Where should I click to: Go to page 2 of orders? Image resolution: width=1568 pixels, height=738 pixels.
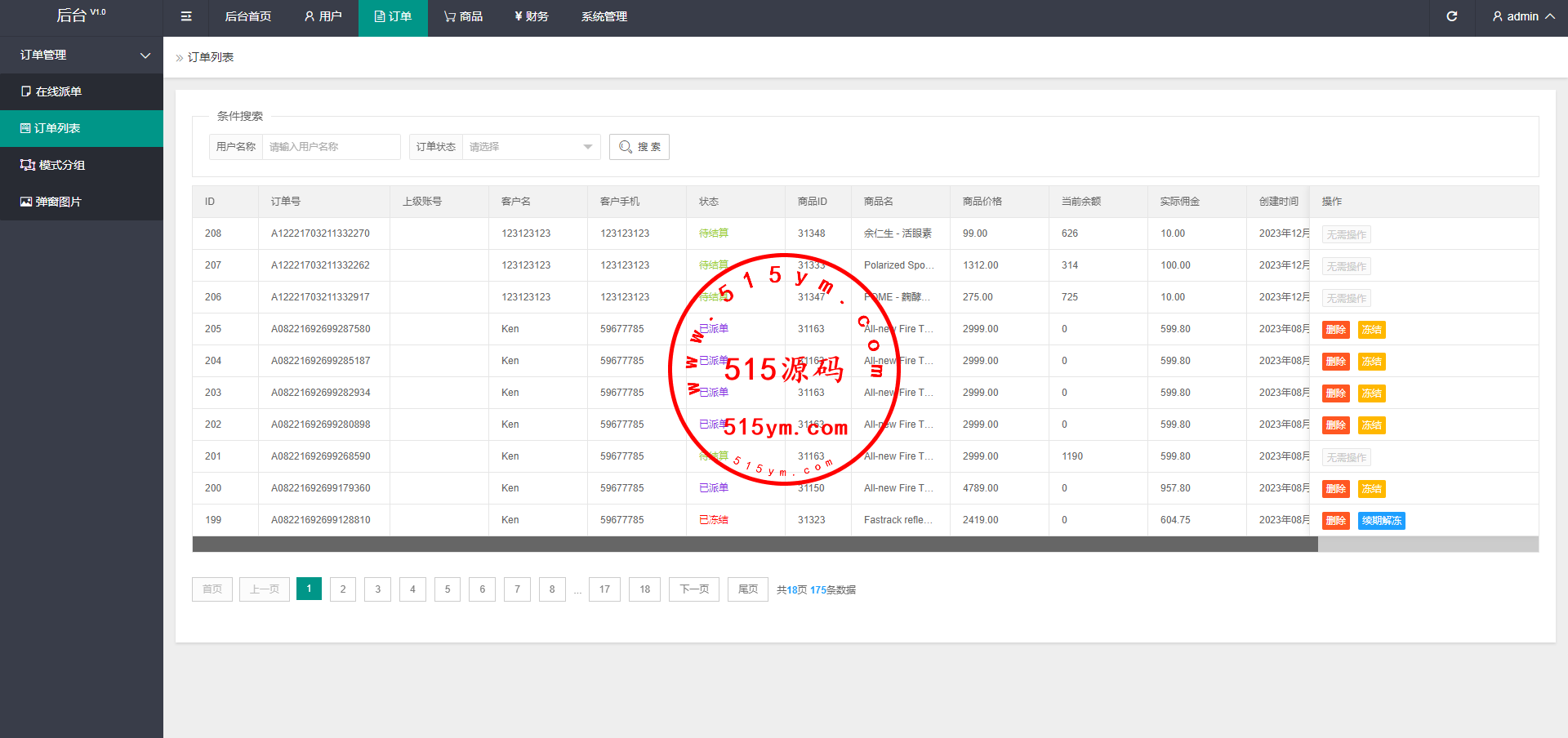(343, 589)
